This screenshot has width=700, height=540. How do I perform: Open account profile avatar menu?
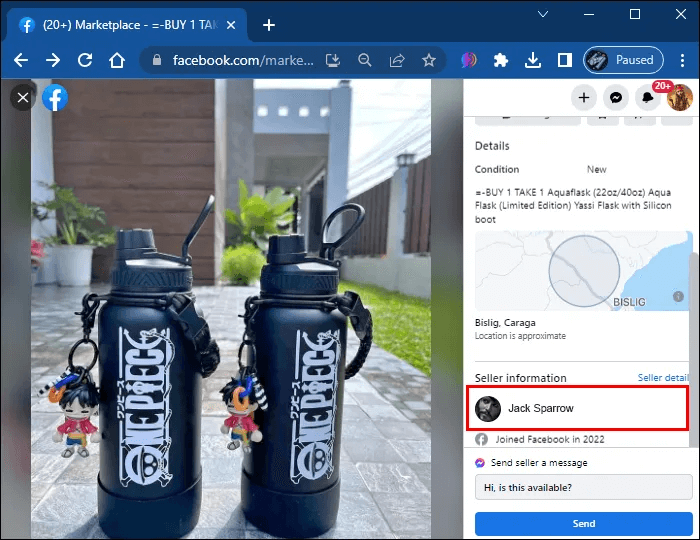pyautogui.click(x=679, y=97)
